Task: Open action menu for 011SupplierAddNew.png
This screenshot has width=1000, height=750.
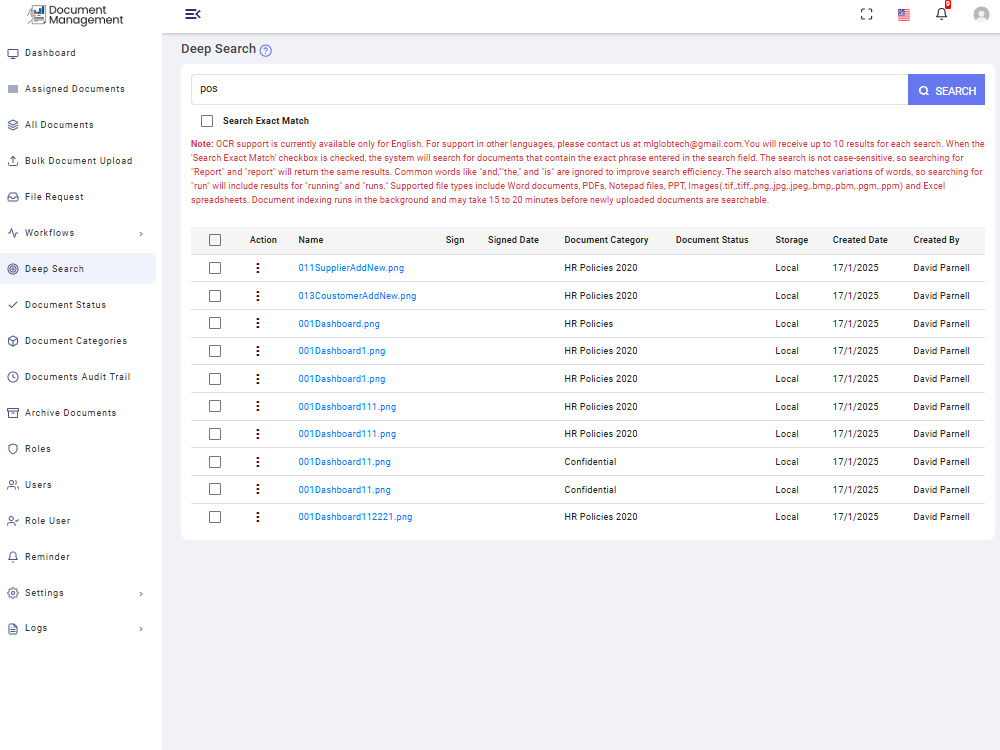Action: coord(258,268)
